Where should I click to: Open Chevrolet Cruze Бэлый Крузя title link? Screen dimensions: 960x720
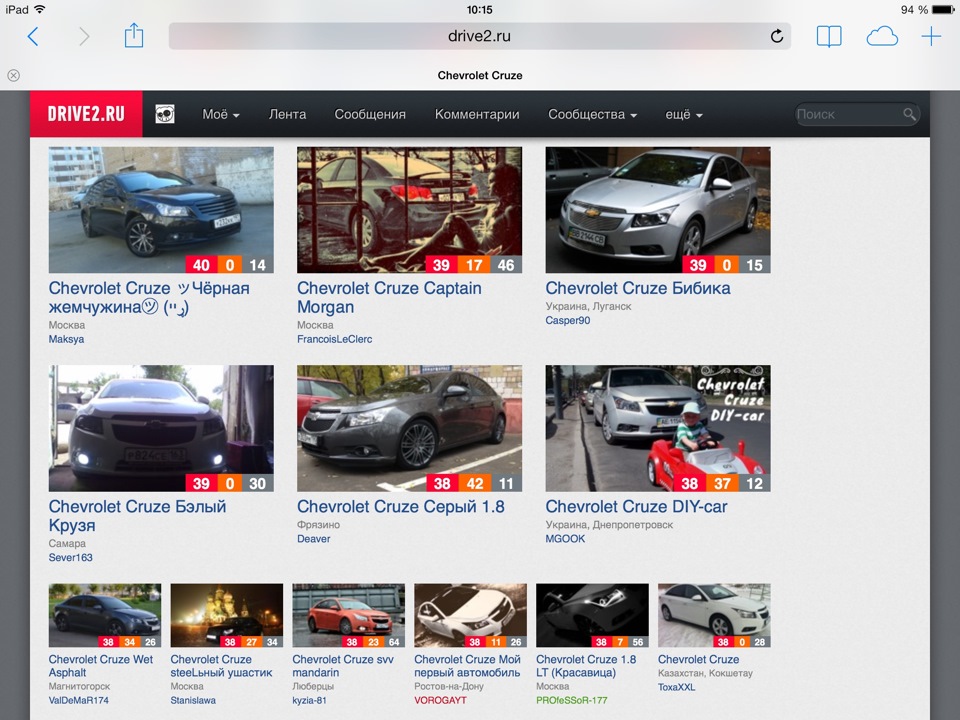(138, 516)
